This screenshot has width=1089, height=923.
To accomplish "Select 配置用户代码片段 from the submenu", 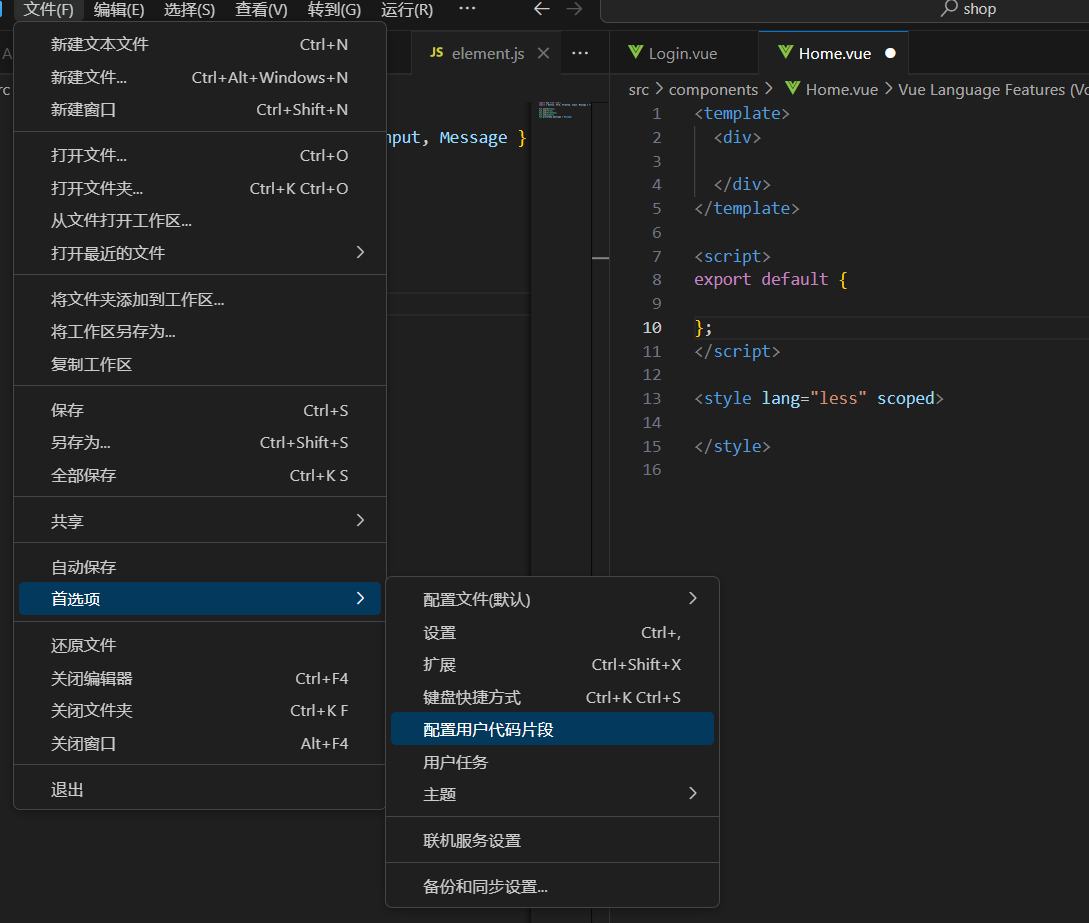I will point(488,729).
